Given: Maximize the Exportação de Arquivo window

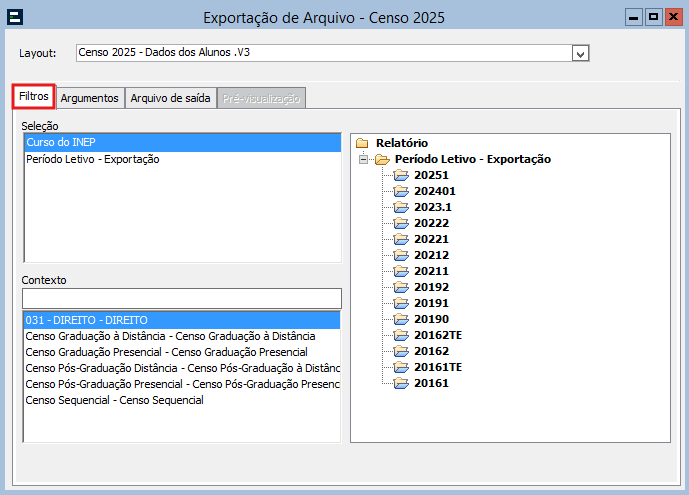Looking at the screenshot, I should [653, 18].
